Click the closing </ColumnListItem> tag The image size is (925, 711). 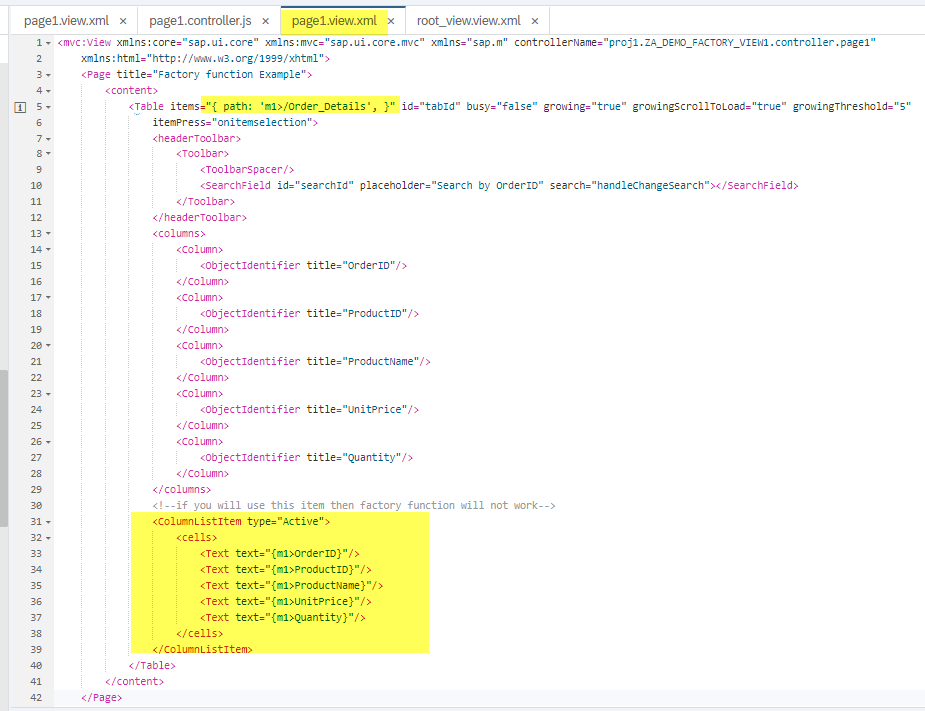pyautogui.click(x=202, y=649)
